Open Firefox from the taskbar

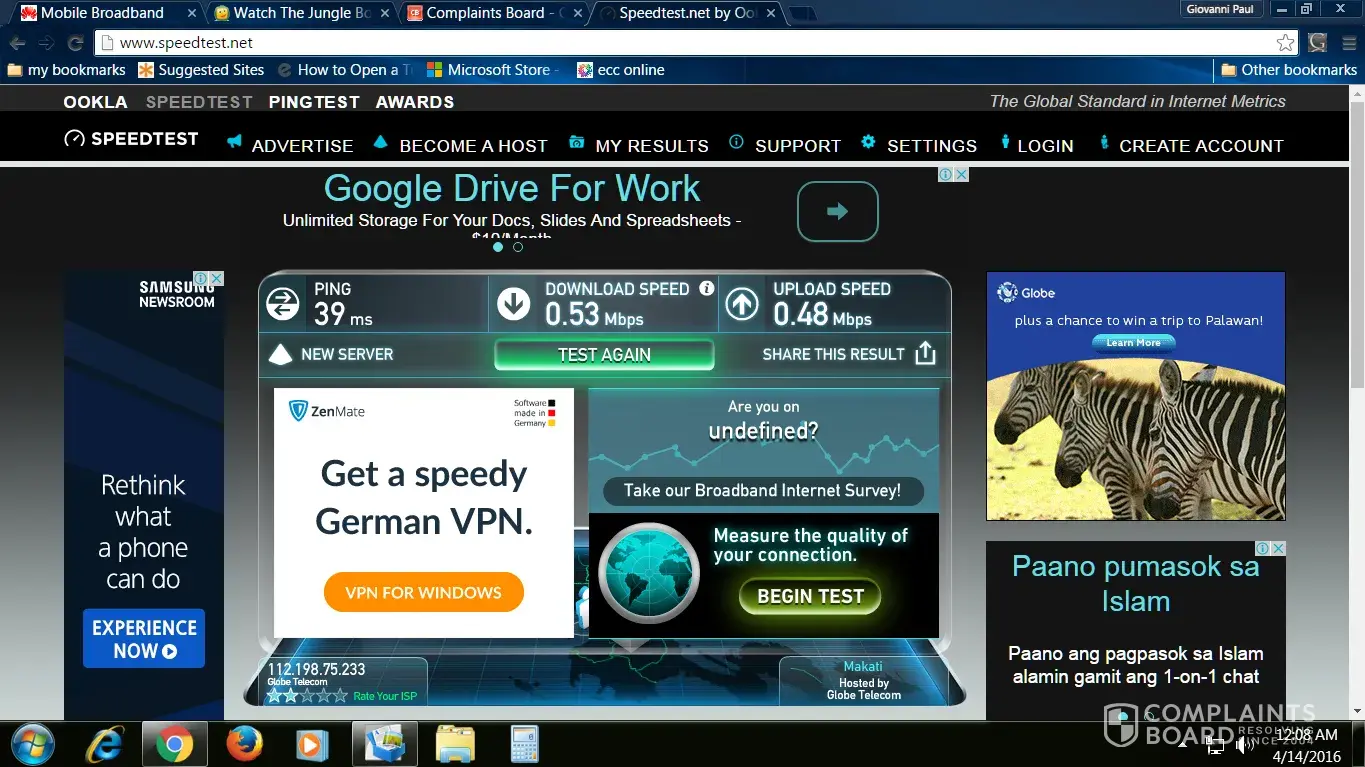pos(244,744)
